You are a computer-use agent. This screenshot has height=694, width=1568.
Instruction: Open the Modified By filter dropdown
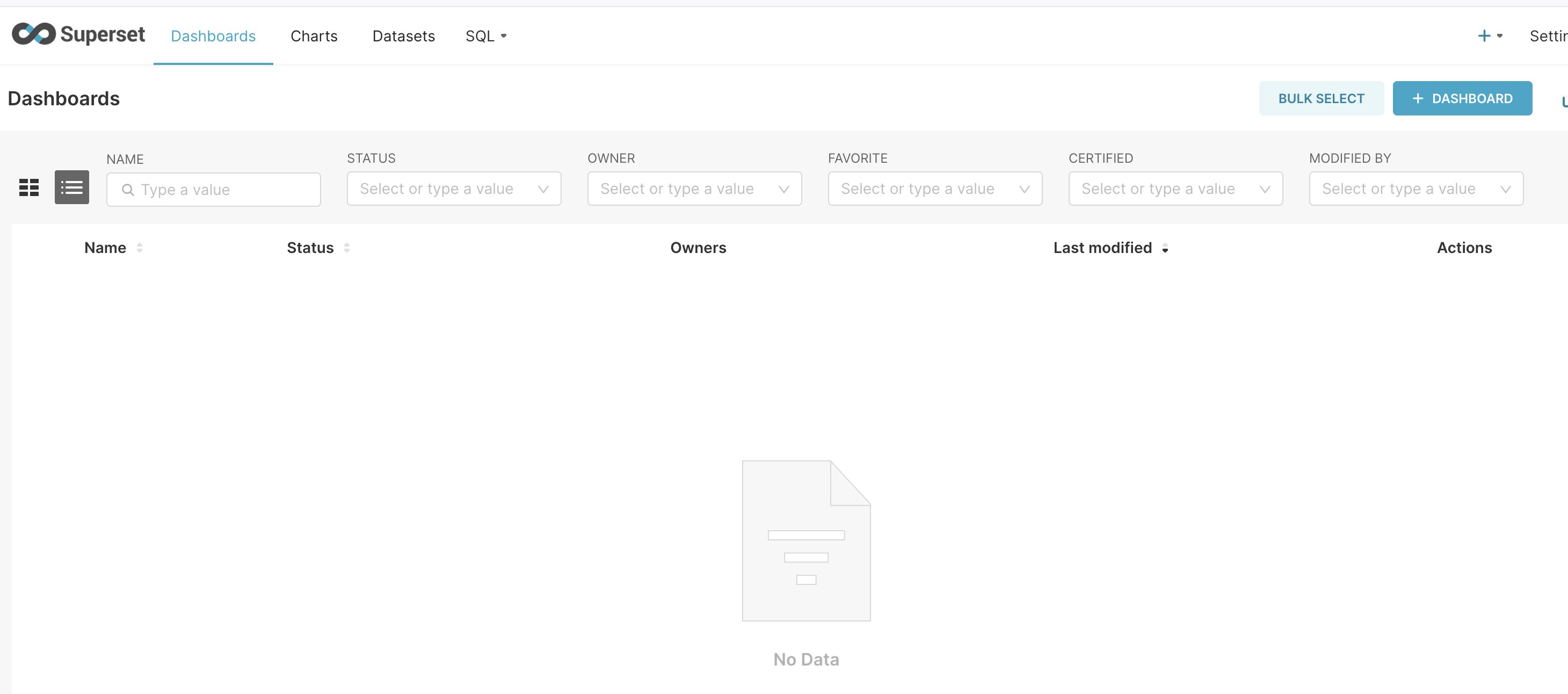[x=1415, y=189]
